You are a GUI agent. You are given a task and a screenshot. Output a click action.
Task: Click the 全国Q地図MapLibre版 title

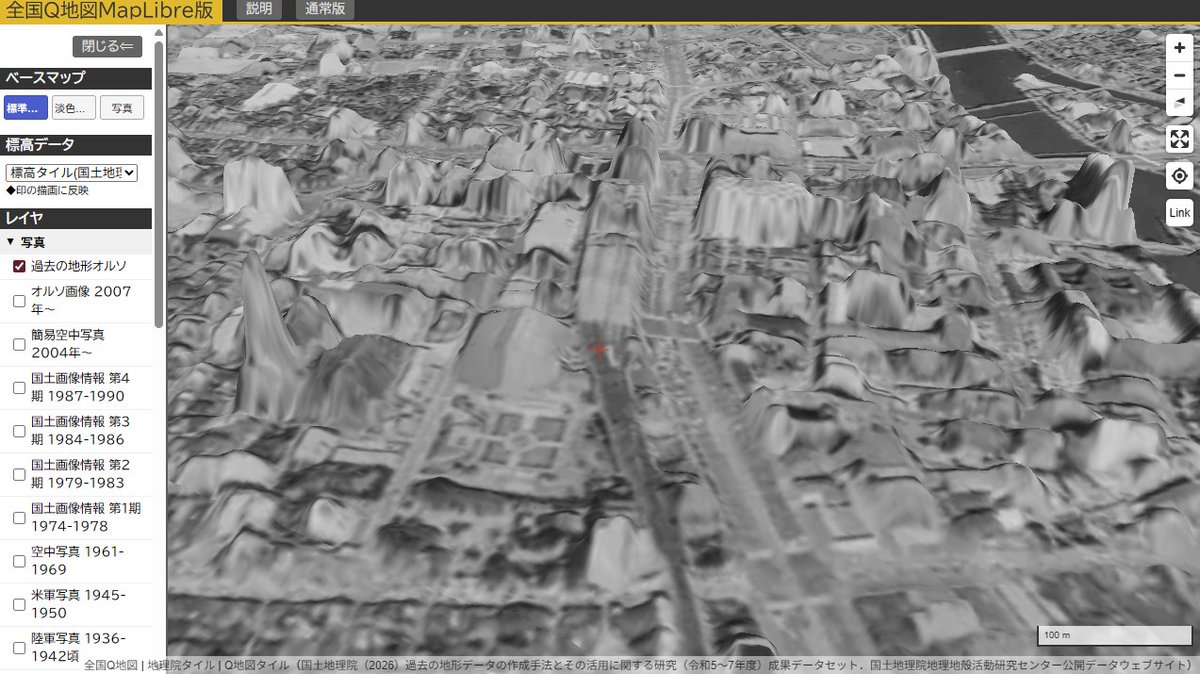[x=112, y=10]
